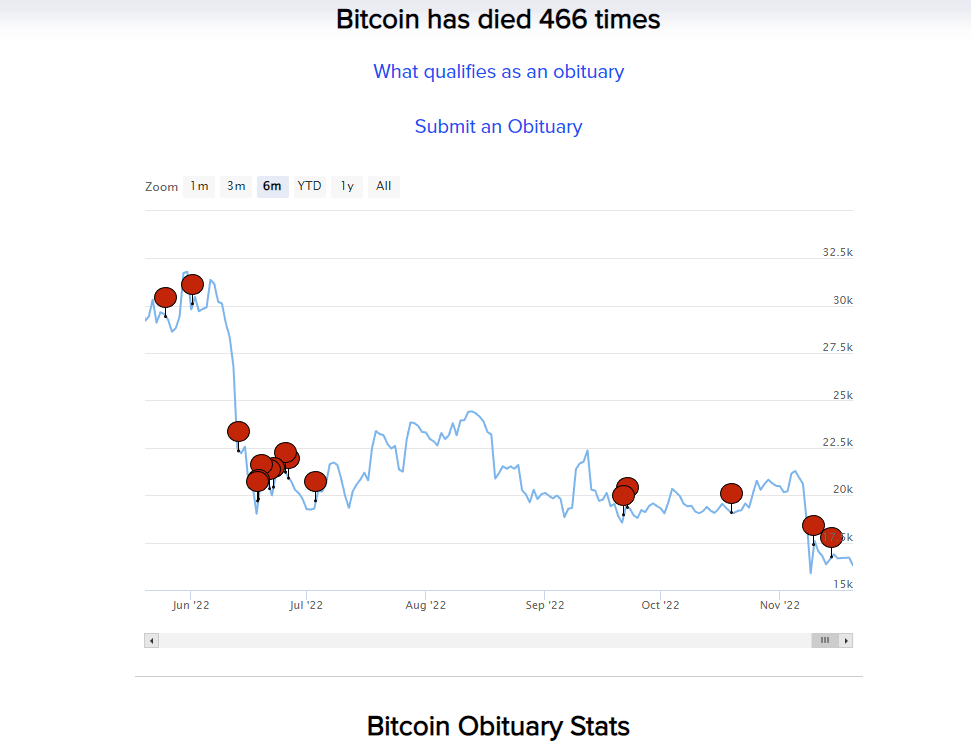Screen dimensions: 971x747
Task: Follow the Submit an Obituary link
Action: click(499, 126)
